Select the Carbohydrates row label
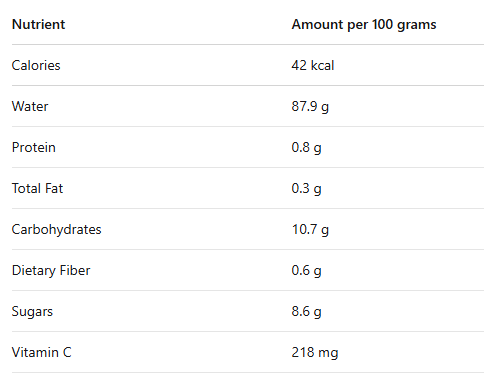Image resolution: width=484 pixels, height=385 pixels. tap(56, 230)
